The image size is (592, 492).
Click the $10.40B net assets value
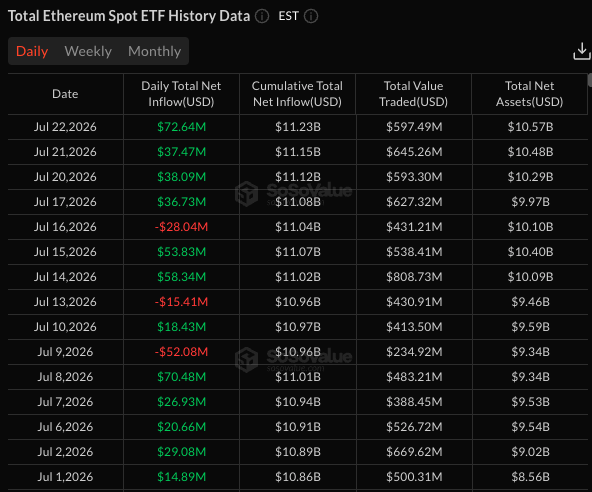(530, 252)
